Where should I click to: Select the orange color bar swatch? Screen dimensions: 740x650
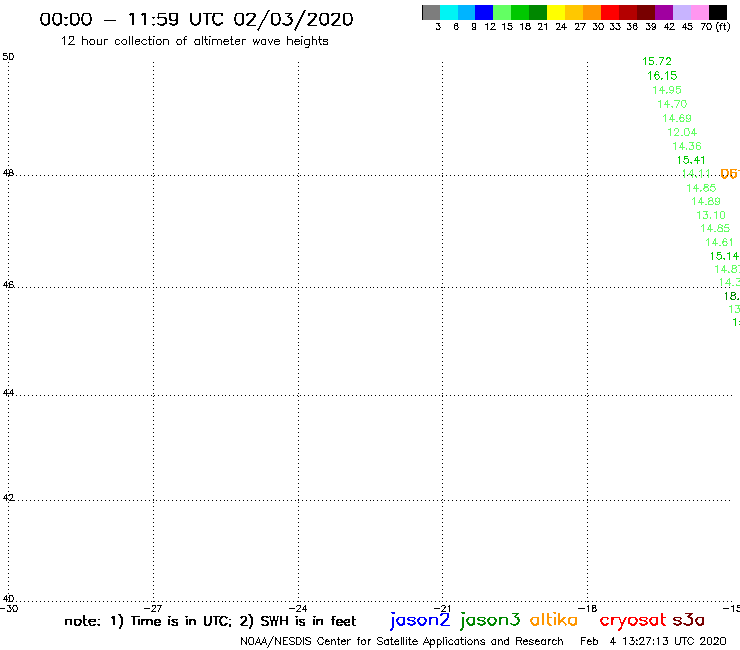tap(592, 12)
